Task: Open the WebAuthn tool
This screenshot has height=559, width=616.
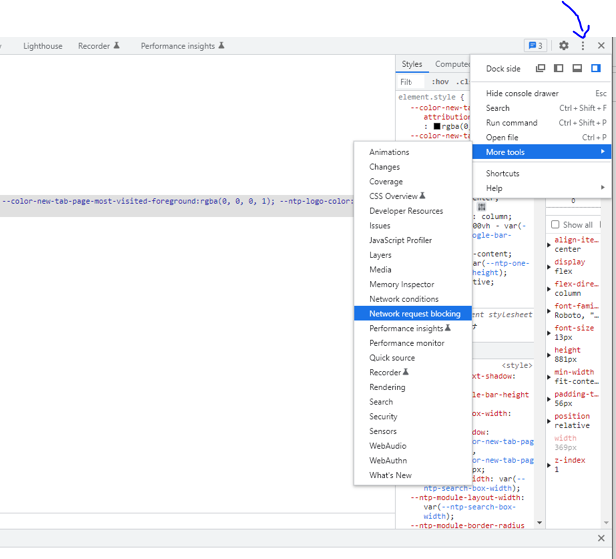Action: click(x=413, y=460)
